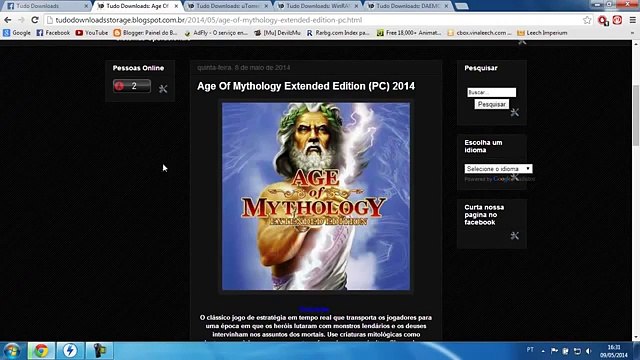
Task: Open the Leech Imperium bookmark
Action: (542, 33)
